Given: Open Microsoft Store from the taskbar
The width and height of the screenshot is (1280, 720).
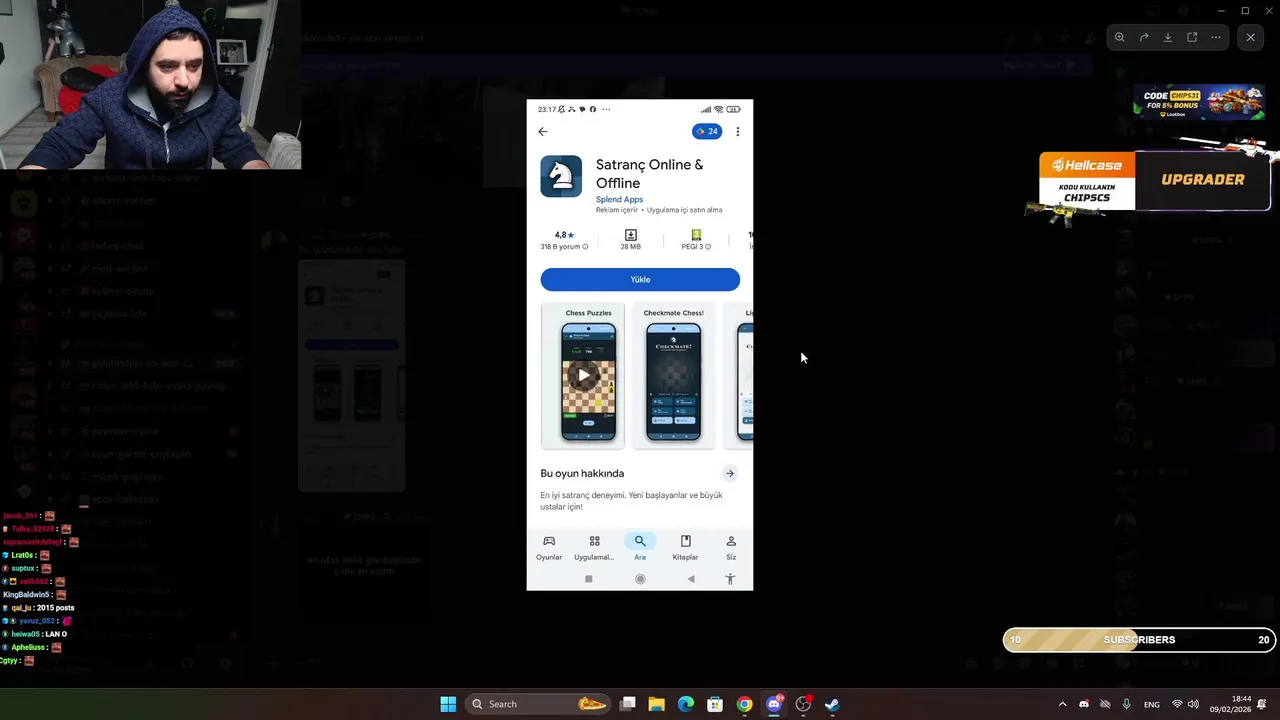Looking at the screenshot, I should pos(715,704).
